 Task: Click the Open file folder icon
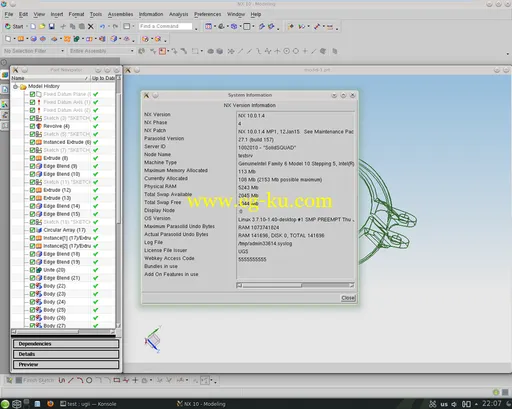tap(42, 26)
